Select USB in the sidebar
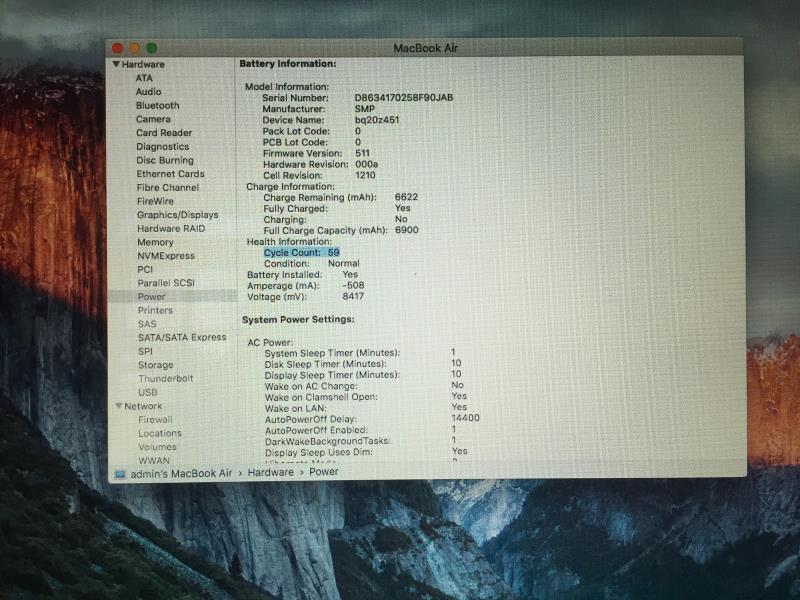This screenshot has height=600, width=800. [x=148, y=392]
